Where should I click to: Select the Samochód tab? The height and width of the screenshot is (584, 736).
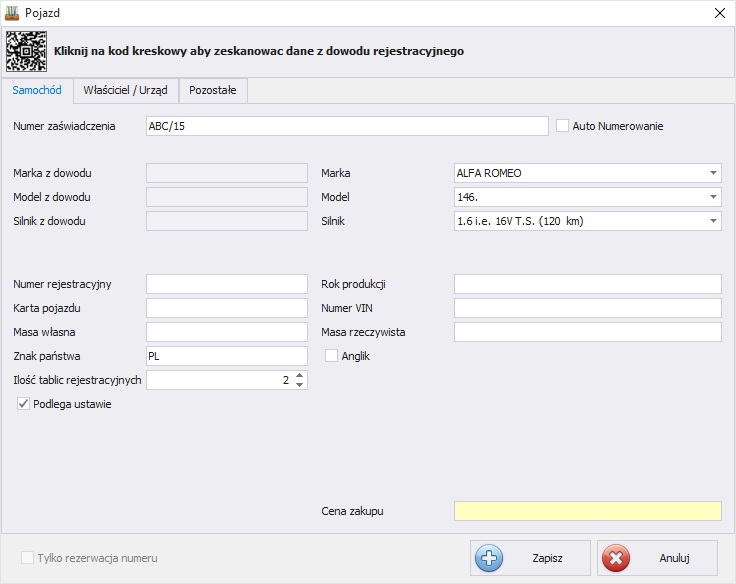point(37,90)
